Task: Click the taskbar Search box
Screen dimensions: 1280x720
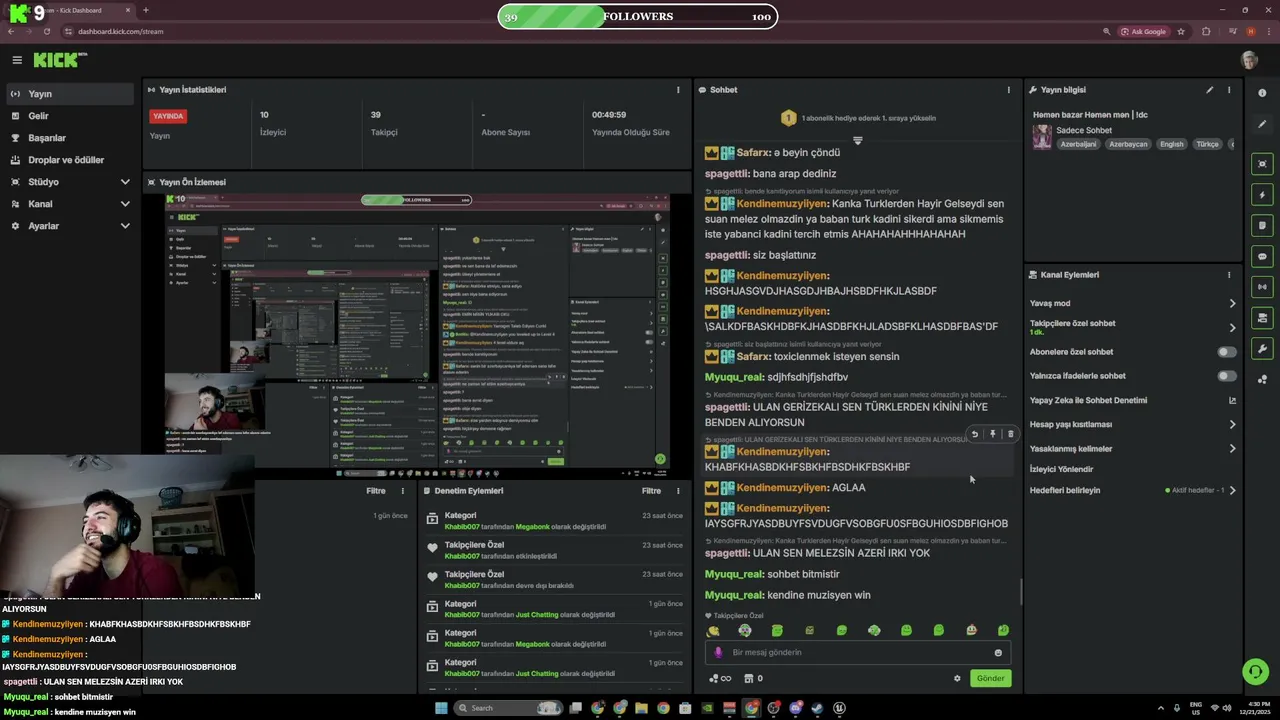Action: click(x=508, y=708)
